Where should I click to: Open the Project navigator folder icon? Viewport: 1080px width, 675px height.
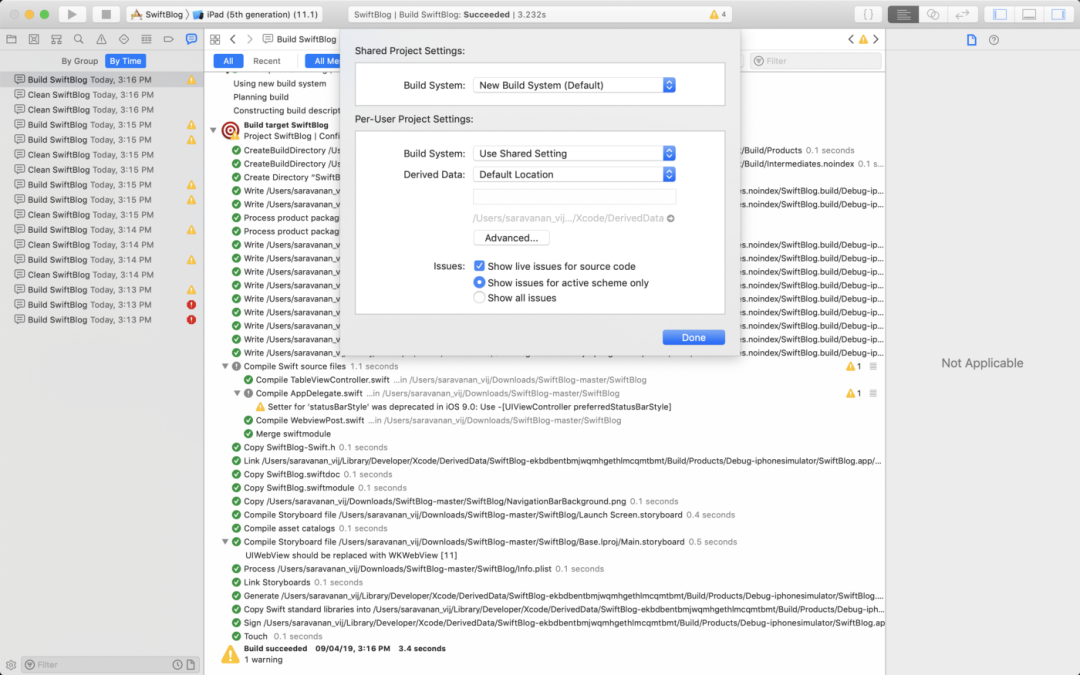pyautogui.click(x=11, y=39)
